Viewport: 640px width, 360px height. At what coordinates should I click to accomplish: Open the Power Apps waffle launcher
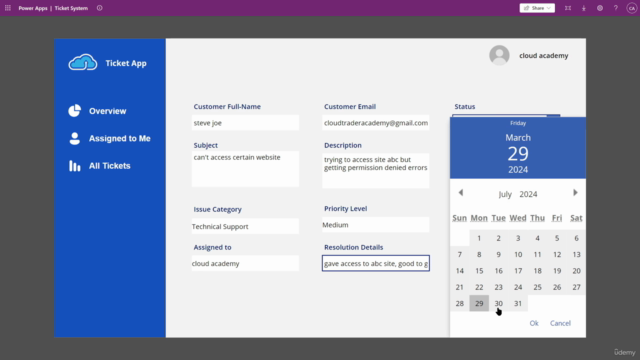[8, 8]
